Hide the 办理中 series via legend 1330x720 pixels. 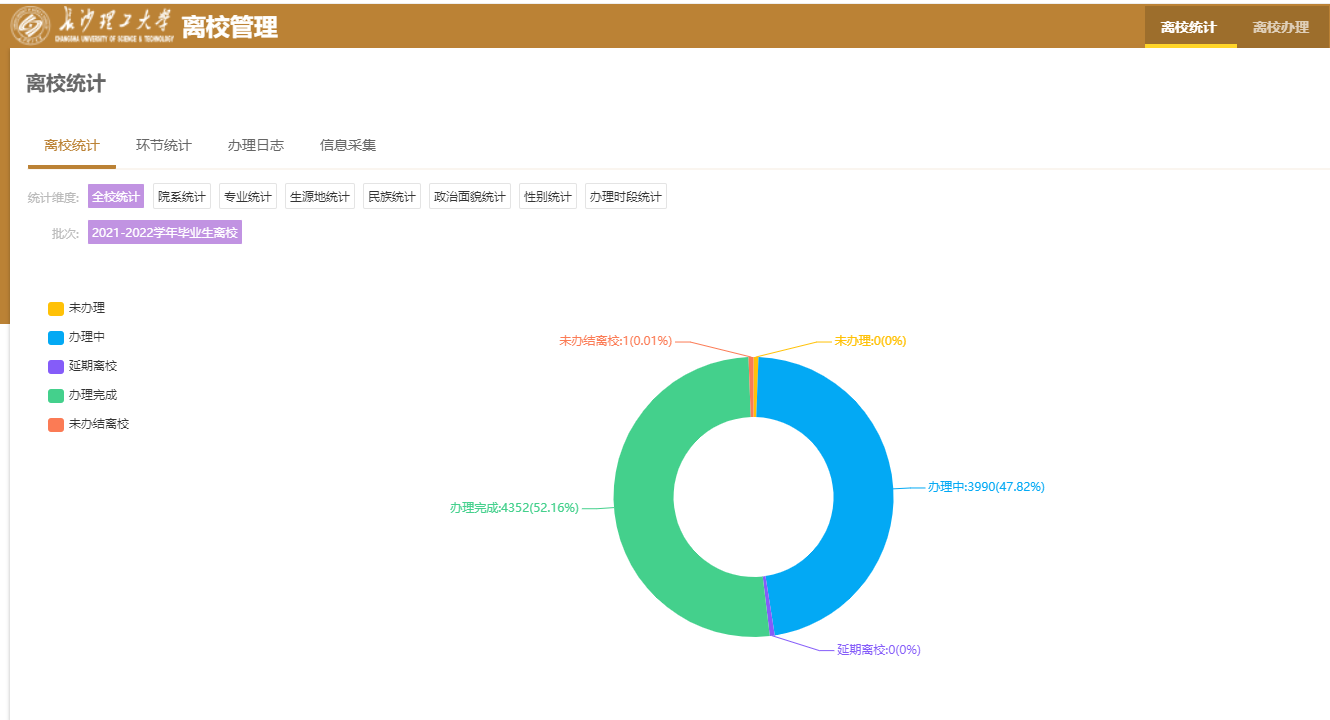[80, 336]
